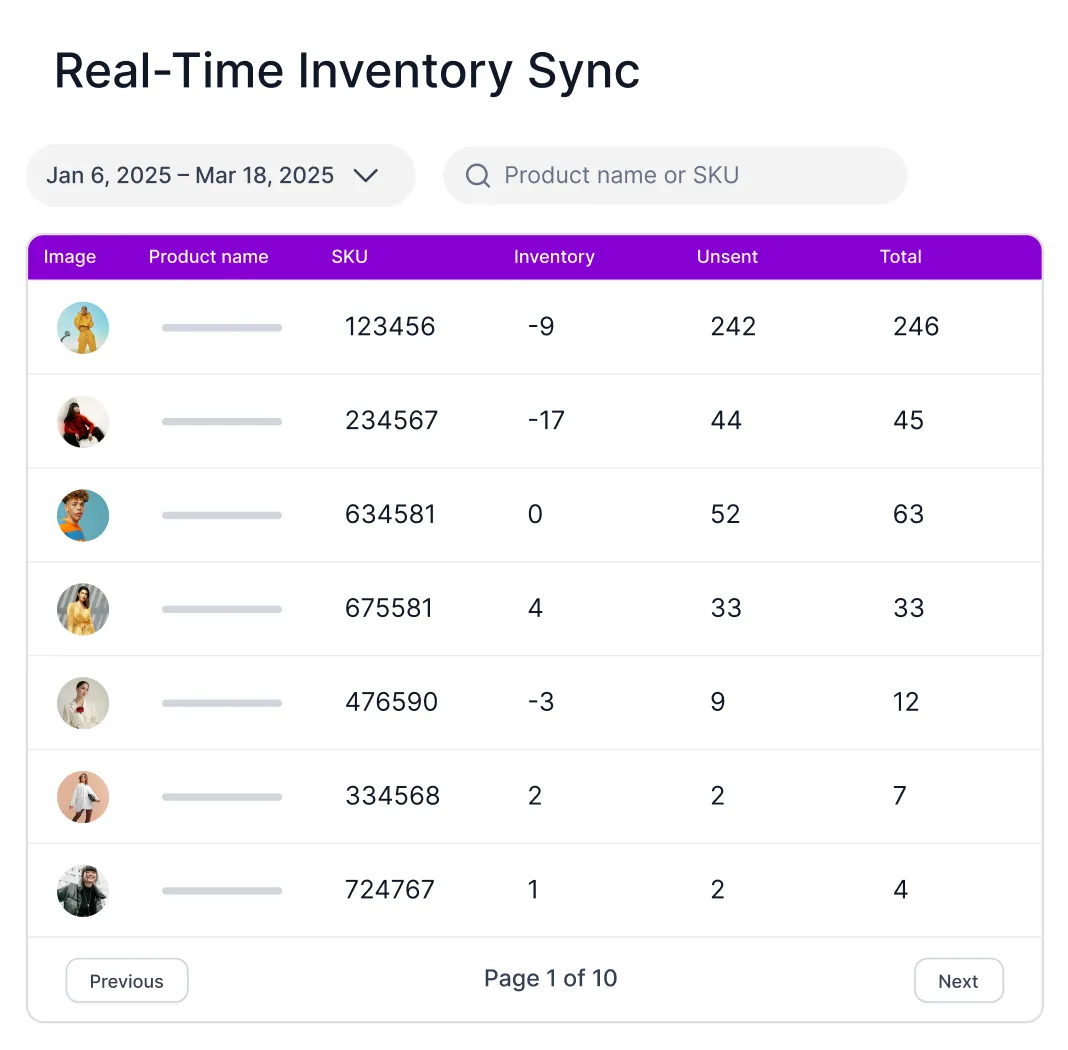Go to the Previous page
This screenshot has width=1068, height=1050.
coord(127,981)
